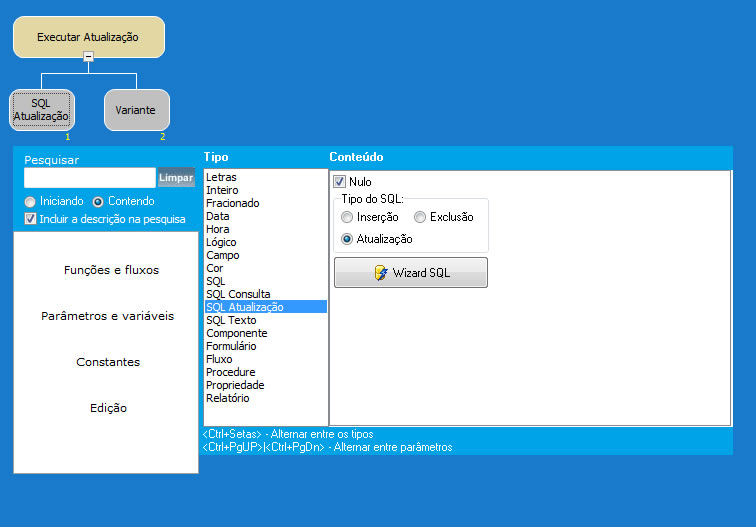This screenshot has height=527, width=756.
Task: Choose SQL Consulta in type list
Action: (x=238, y=294)
